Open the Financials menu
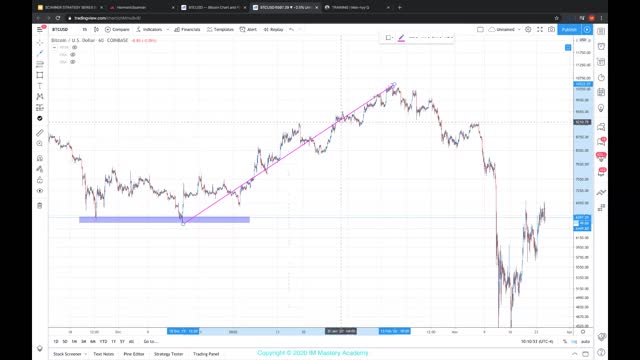Image resolution: width=640 pixels, height=360 pixels. (x=187, y=29)
